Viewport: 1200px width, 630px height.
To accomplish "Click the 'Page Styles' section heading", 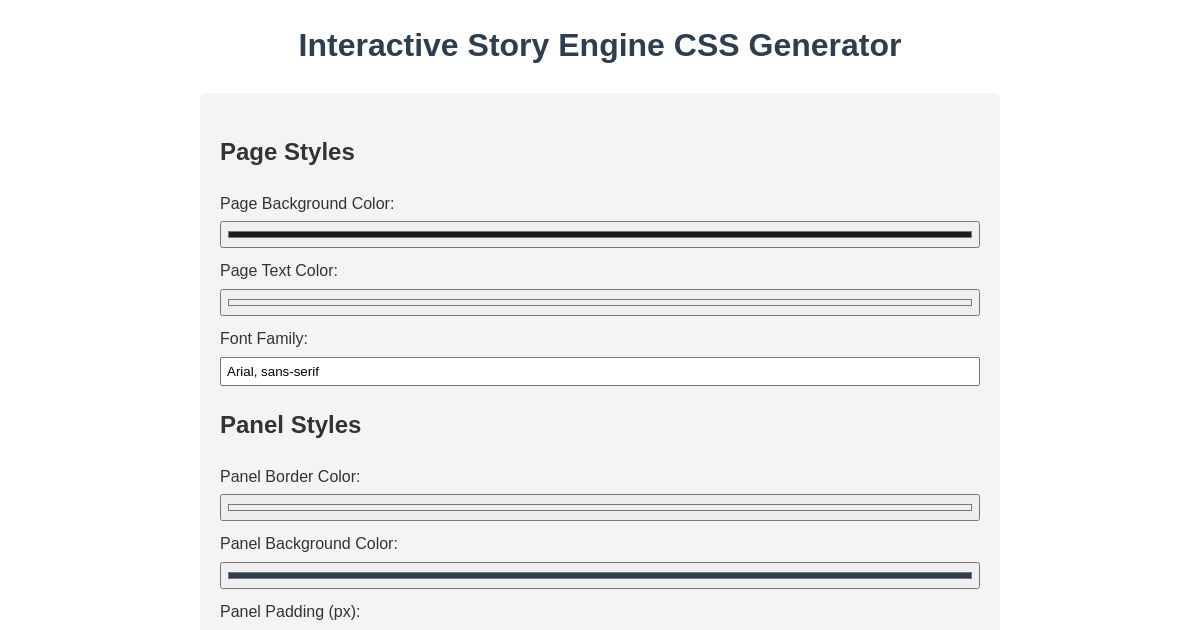I will 287,152.
